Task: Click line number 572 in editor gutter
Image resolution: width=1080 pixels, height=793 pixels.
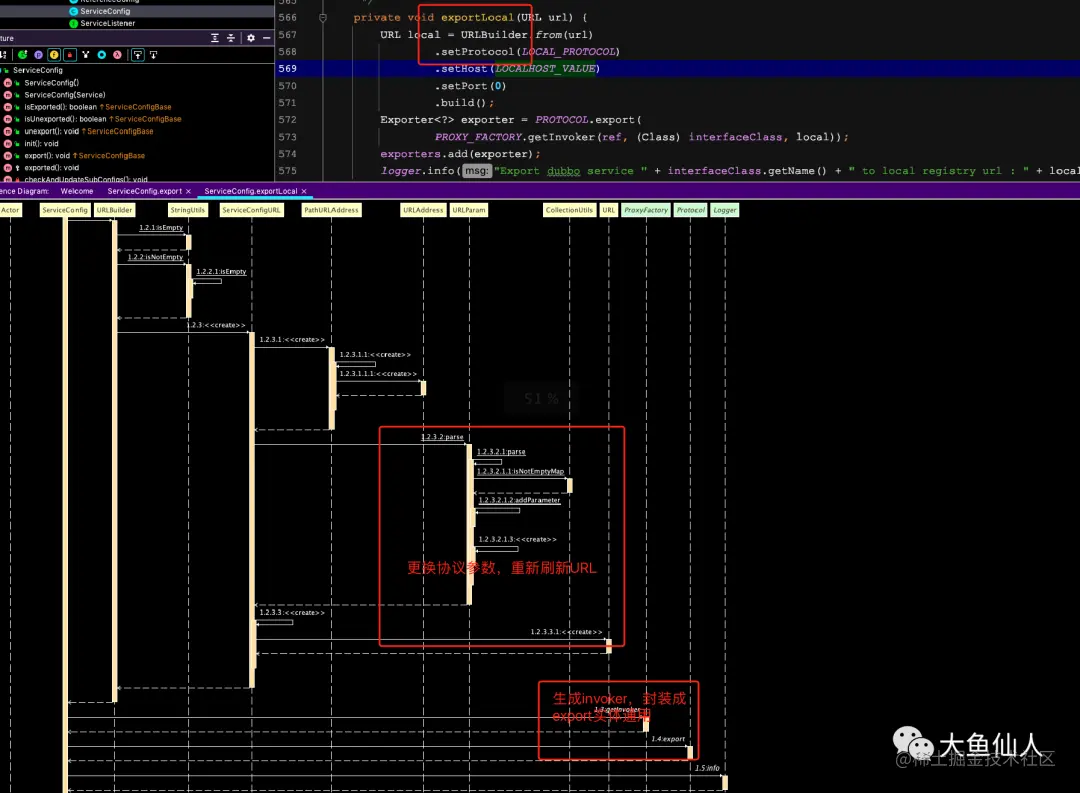Action: click(288, 119)
